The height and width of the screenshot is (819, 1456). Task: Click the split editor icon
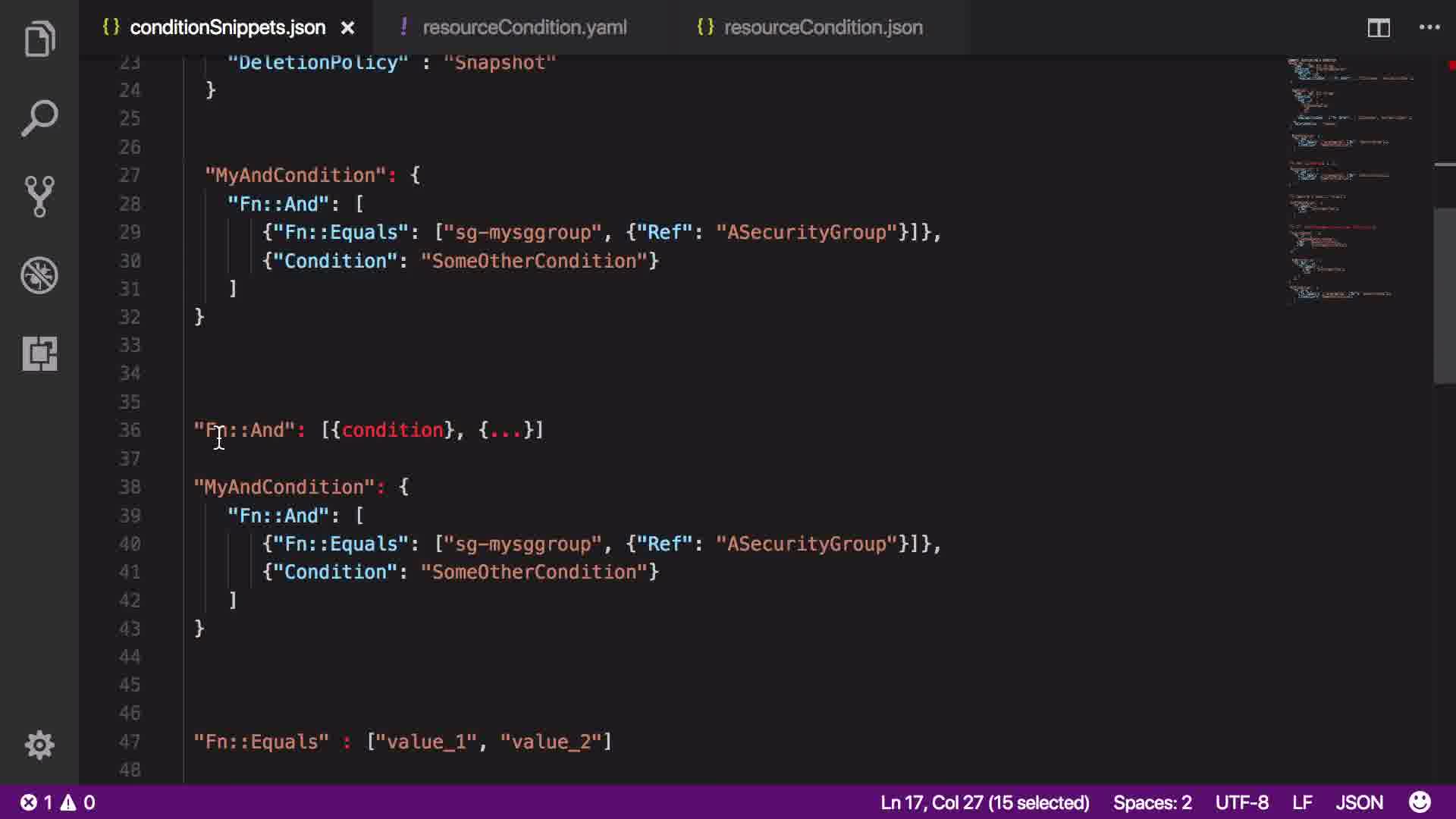[x=1378, y=28]
